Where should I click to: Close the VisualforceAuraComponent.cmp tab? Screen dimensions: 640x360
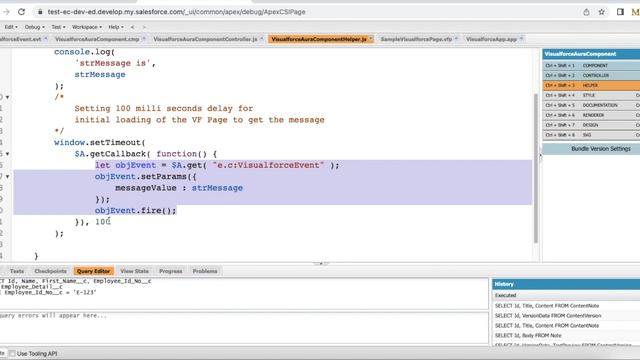[x=144, y=39]
